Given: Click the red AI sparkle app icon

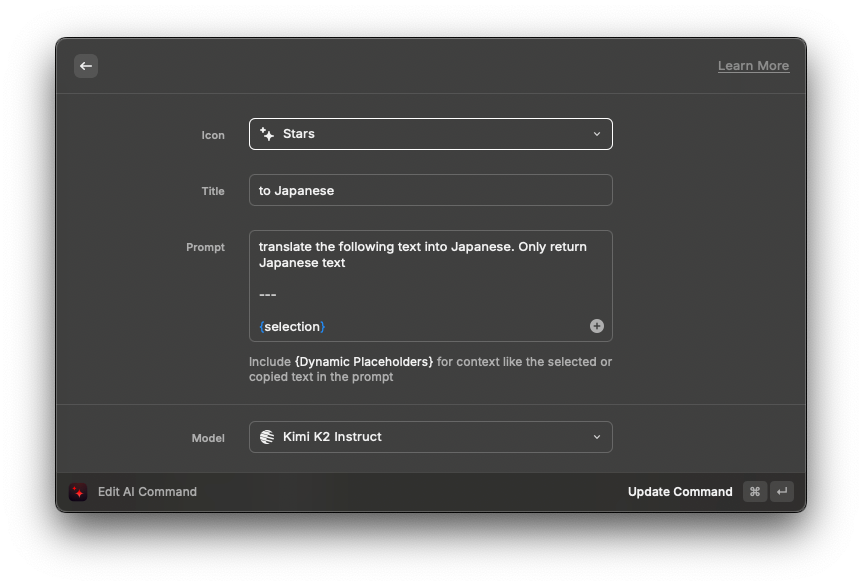Looking at the screenshot, I should (78, 492).
